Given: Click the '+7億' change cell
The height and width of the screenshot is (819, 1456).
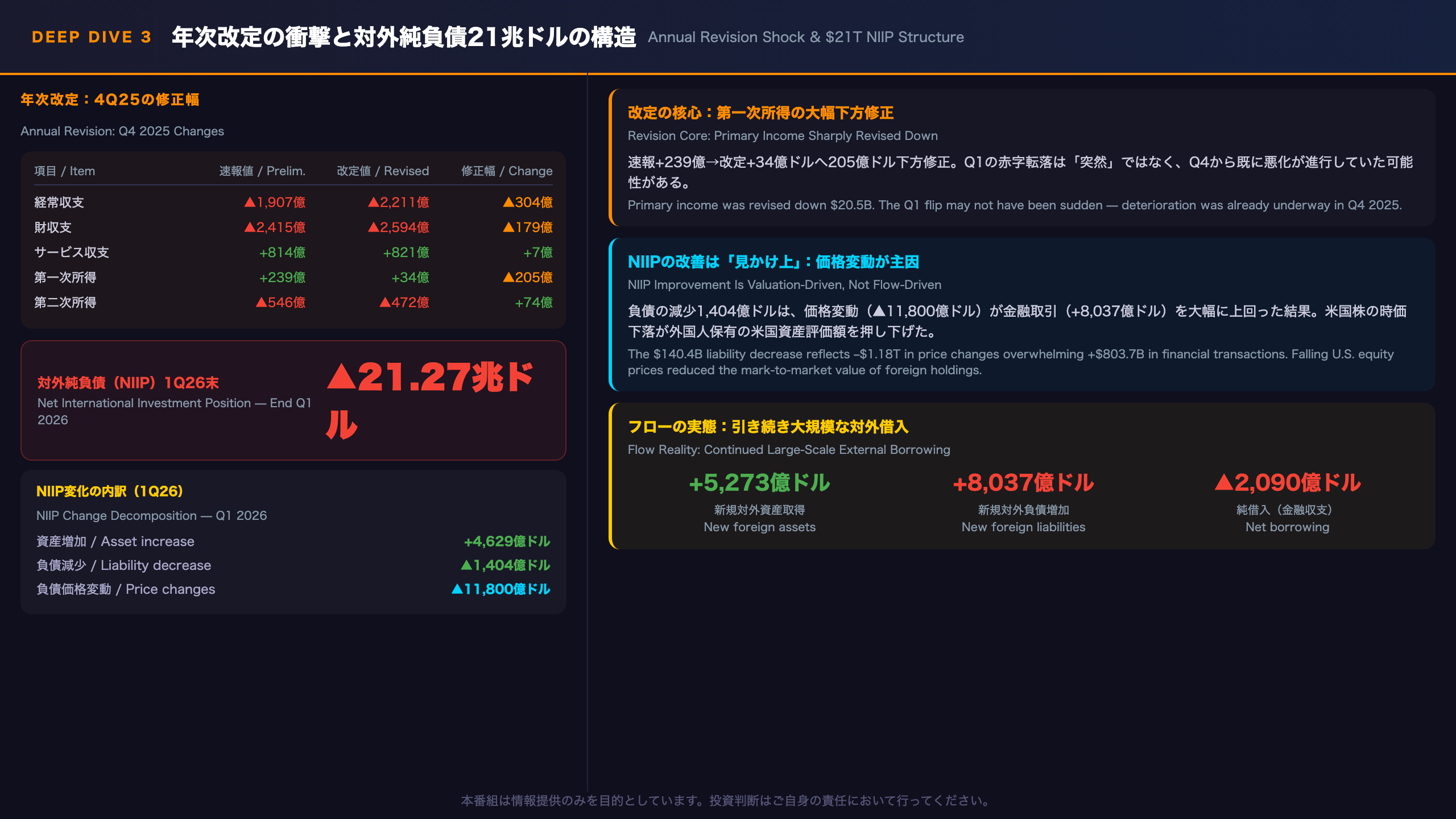Looking at the screenshot, I should point(537,252).
